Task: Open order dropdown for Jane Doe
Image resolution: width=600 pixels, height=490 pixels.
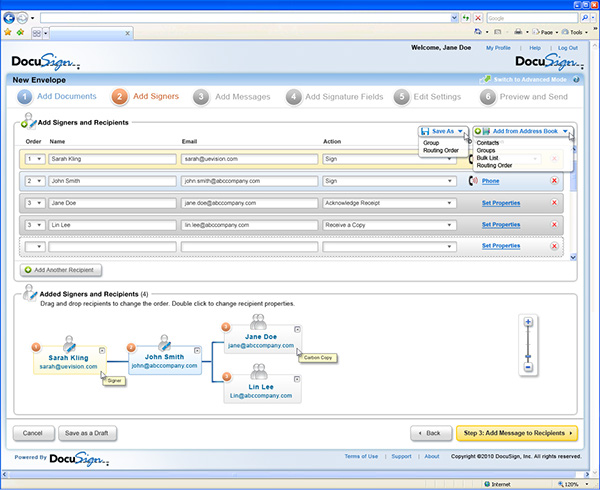Action: [x=35, y=203]
